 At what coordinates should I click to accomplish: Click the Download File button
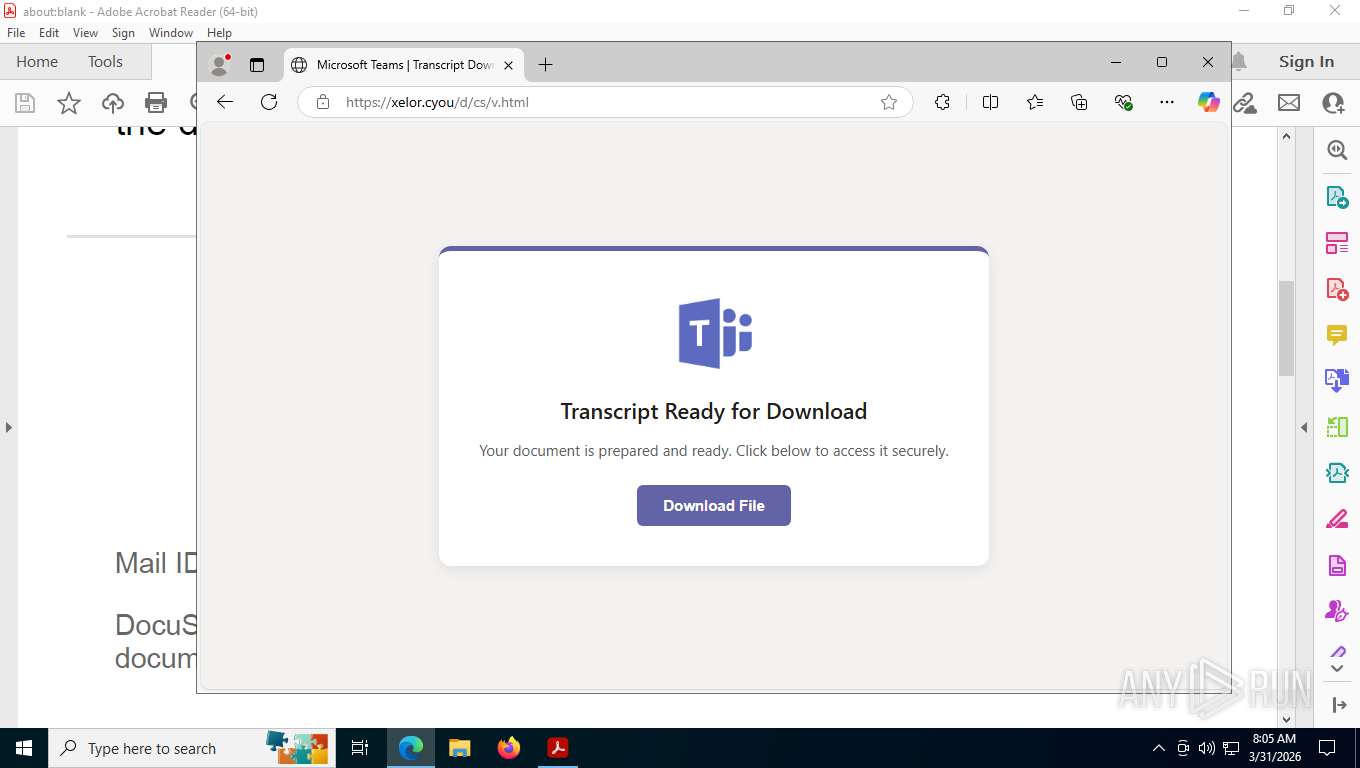point(713,505)
